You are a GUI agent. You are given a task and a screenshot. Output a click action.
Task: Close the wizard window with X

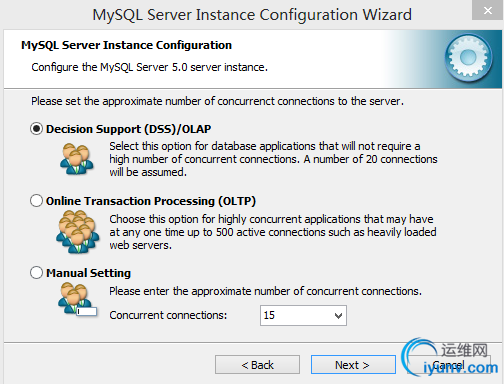point(488,10)
